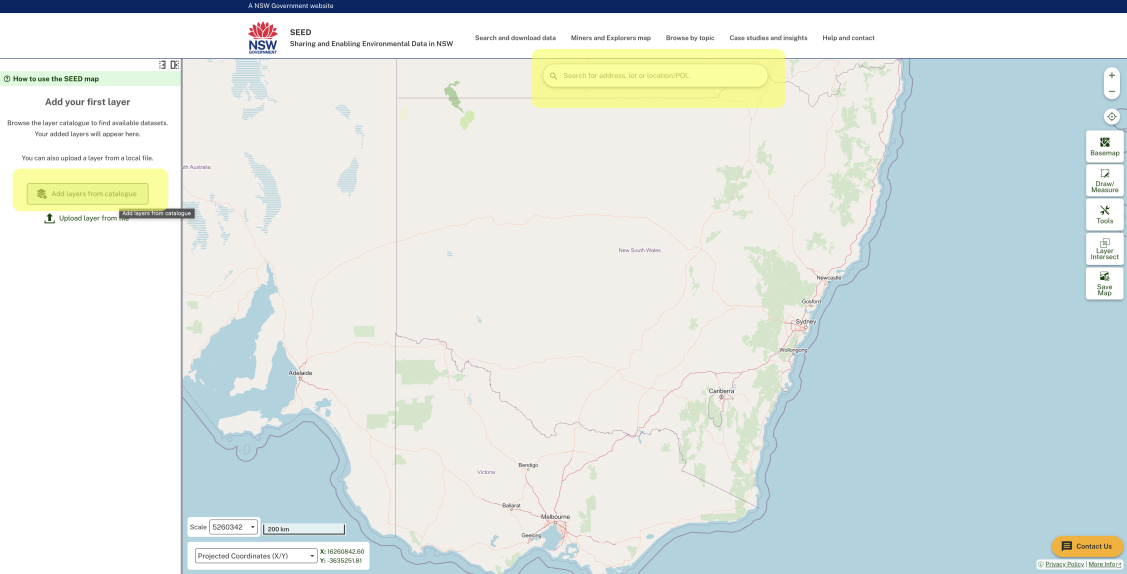Screen dimensions: 1127x574
Task: Click the left panel dock icon
Action: tap(162, 65)
